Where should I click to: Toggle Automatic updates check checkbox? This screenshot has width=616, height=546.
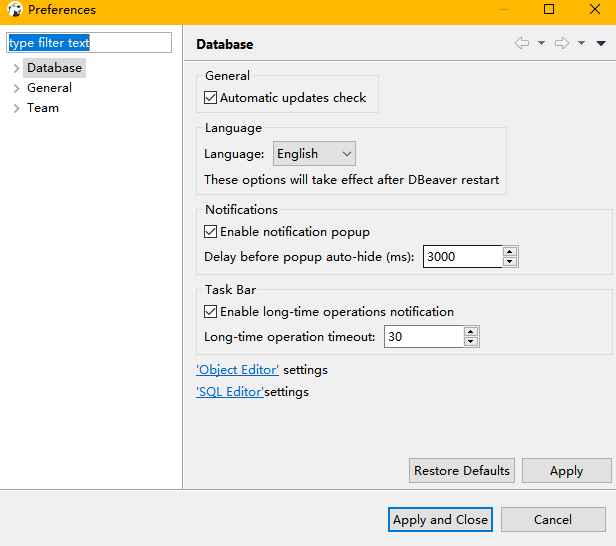tap(210, 97)
